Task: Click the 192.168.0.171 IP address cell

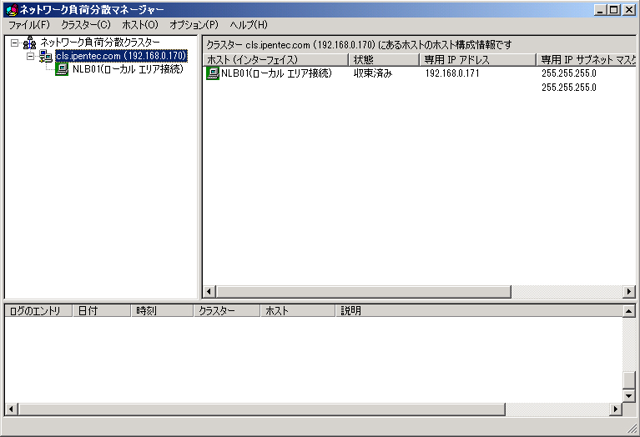Action: click(x=452, y=73)
